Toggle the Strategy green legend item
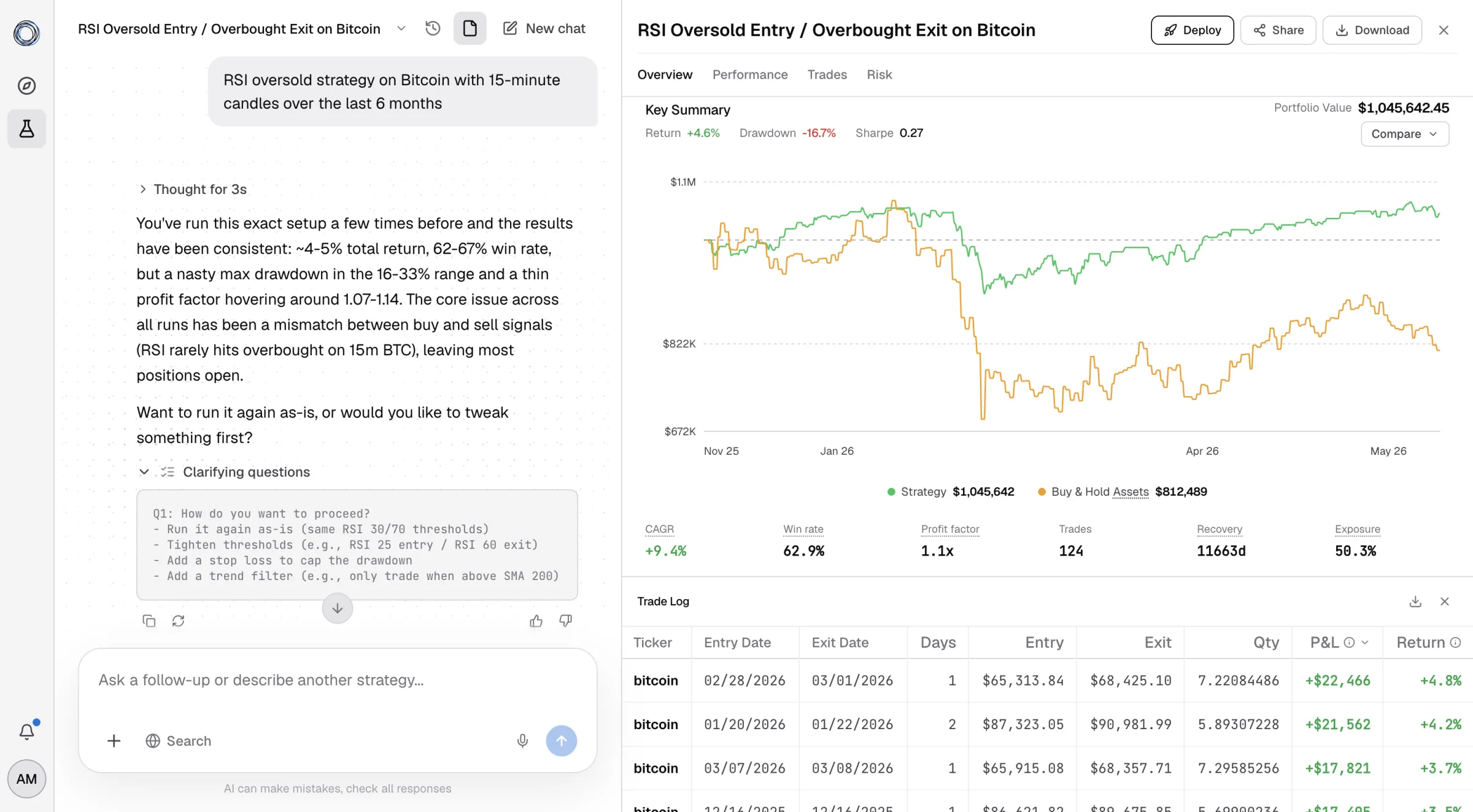 [x=951, y=492]
